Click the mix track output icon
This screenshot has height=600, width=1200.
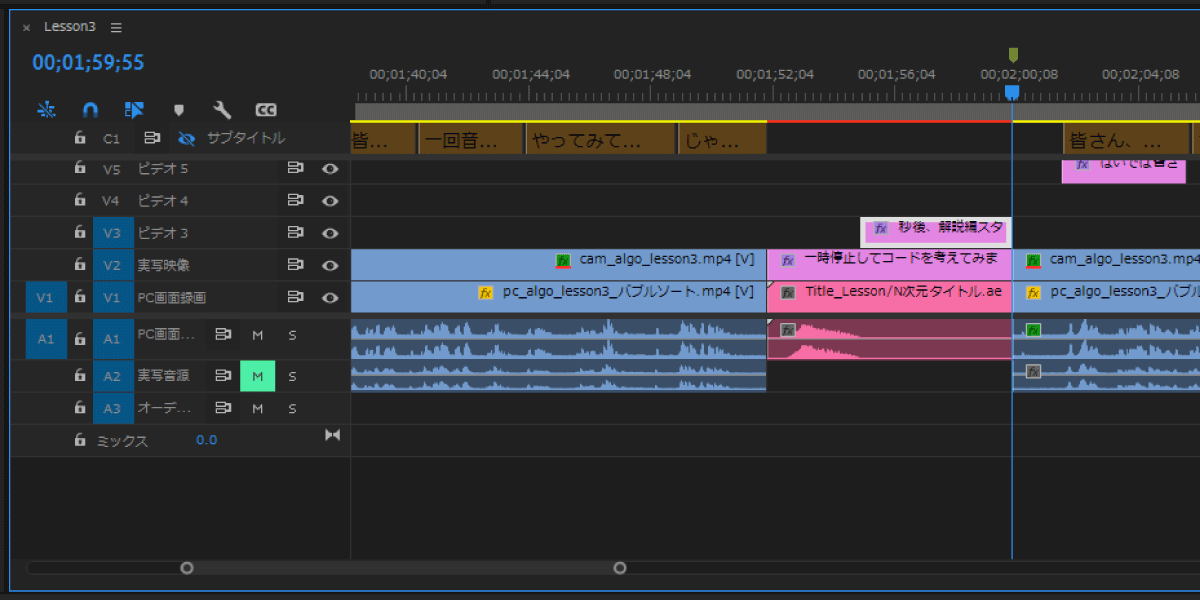pyautogui.click(x=333, y=436)
